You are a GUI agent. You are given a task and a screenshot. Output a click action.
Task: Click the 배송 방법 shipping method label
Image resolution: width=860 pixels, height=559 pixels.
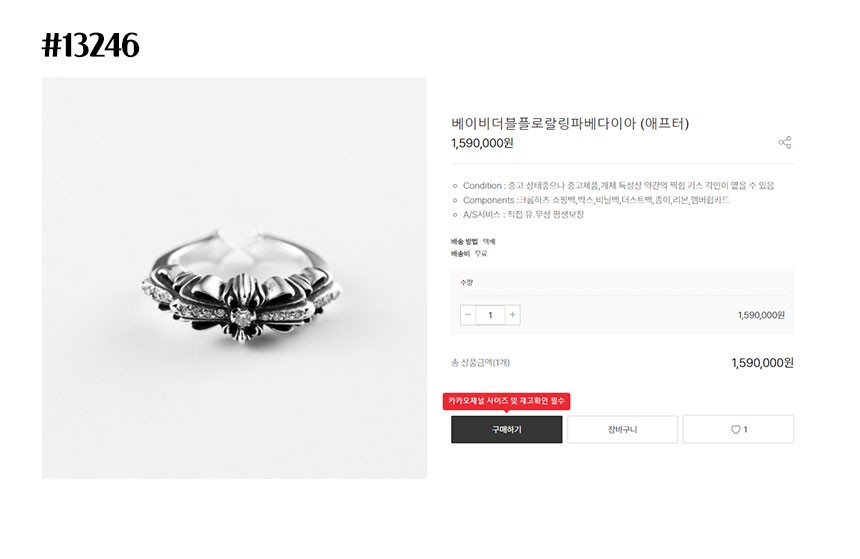(x=465, y=241)
